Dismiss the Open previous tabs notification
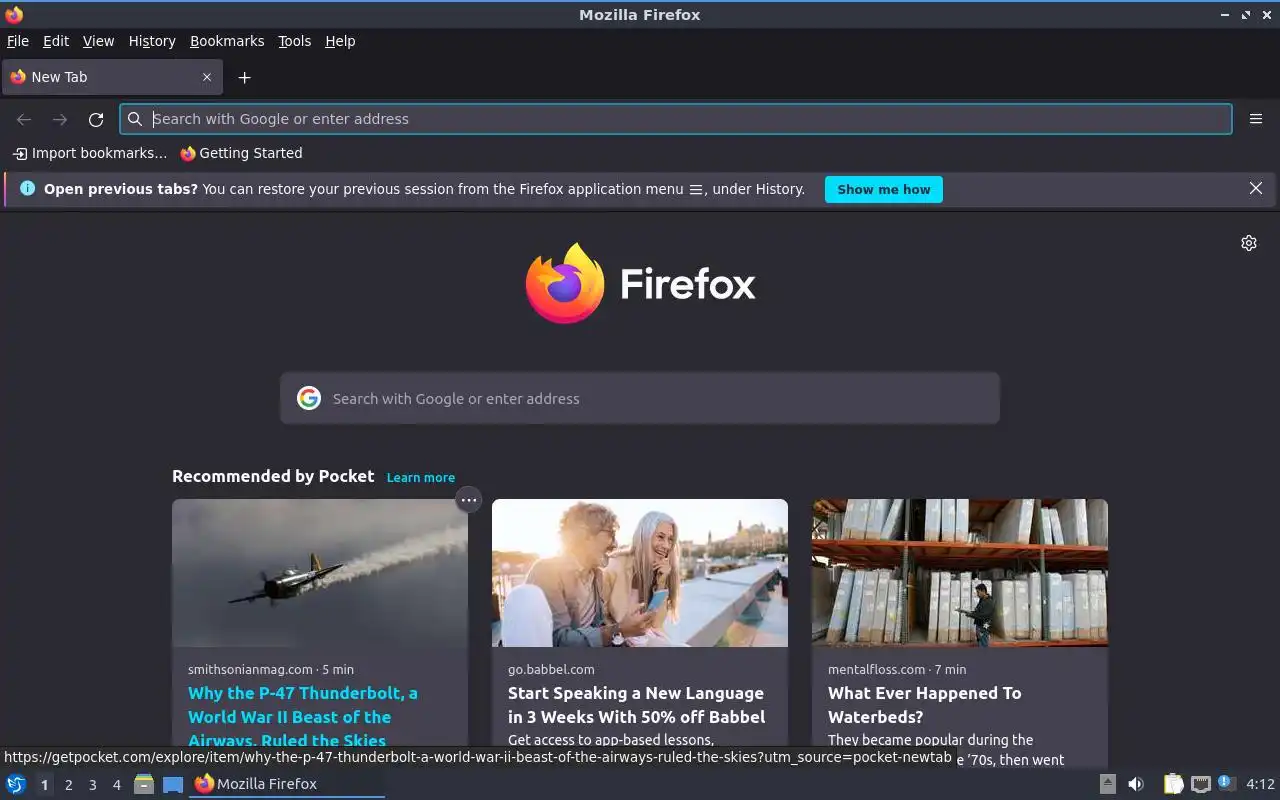This screenshot has width=1280, height=800. [x=1256, y=188]
